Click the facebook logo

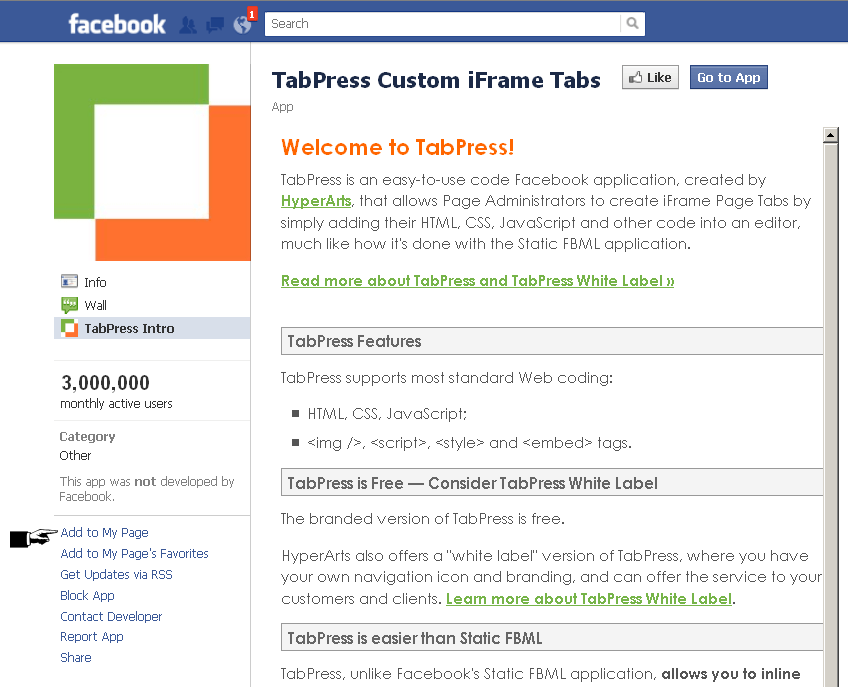coord(117,23)
